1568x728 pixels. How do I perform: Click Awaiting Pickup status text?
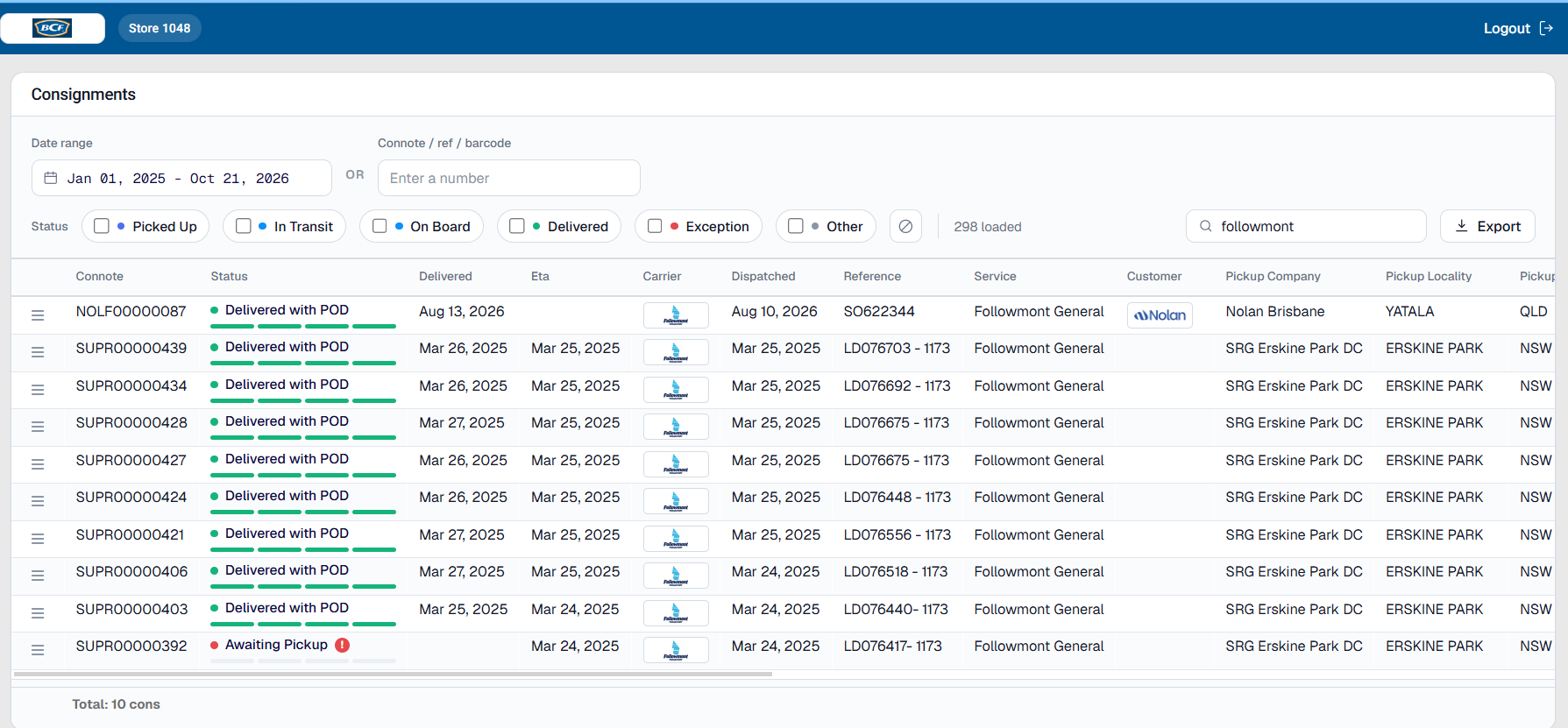click(276, 645)
